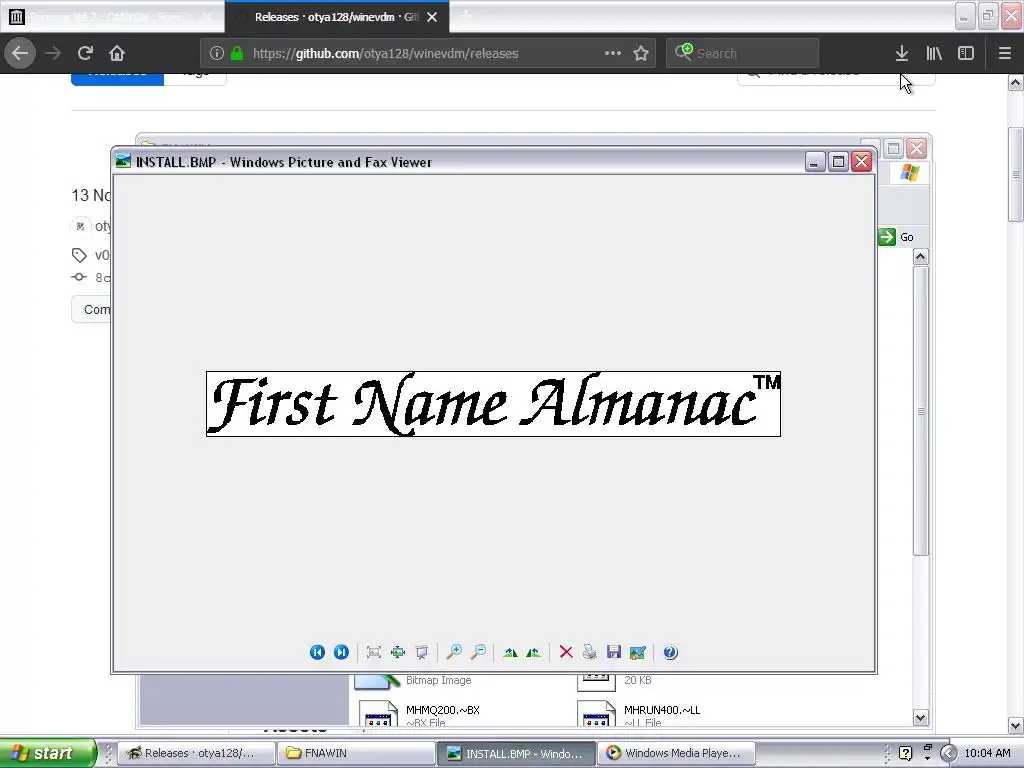Click the Actual Size icon

[x=398, y=652]
